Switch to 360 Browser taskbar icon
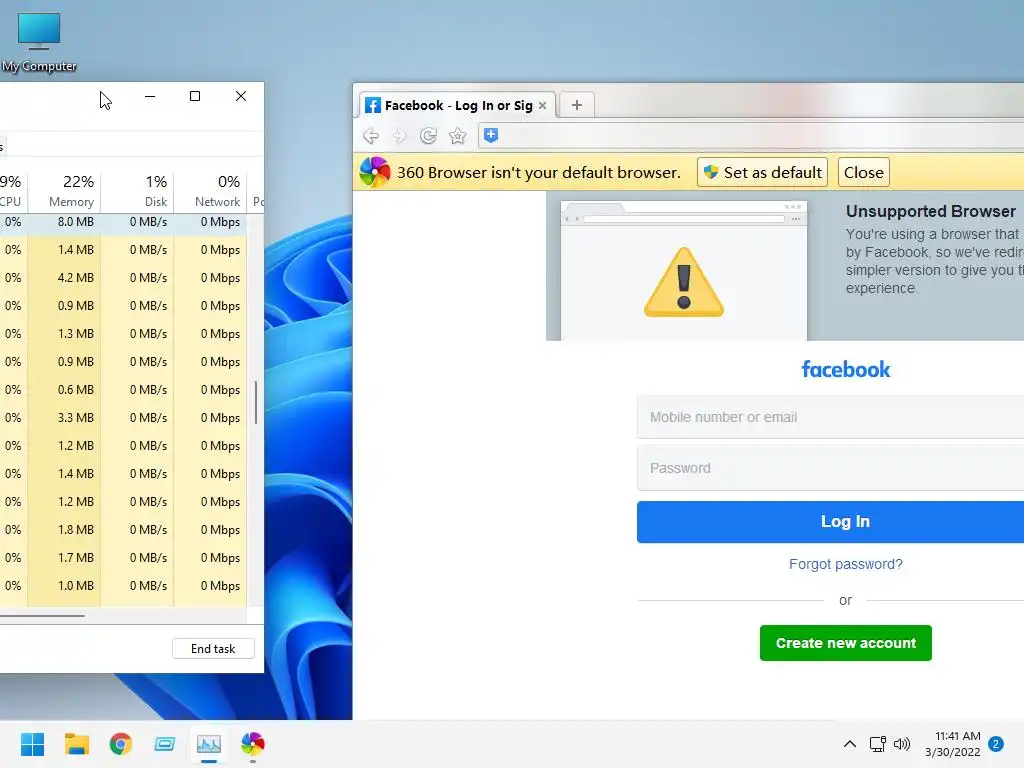Screen dimensions: 1024x768 tap(253, 744)
